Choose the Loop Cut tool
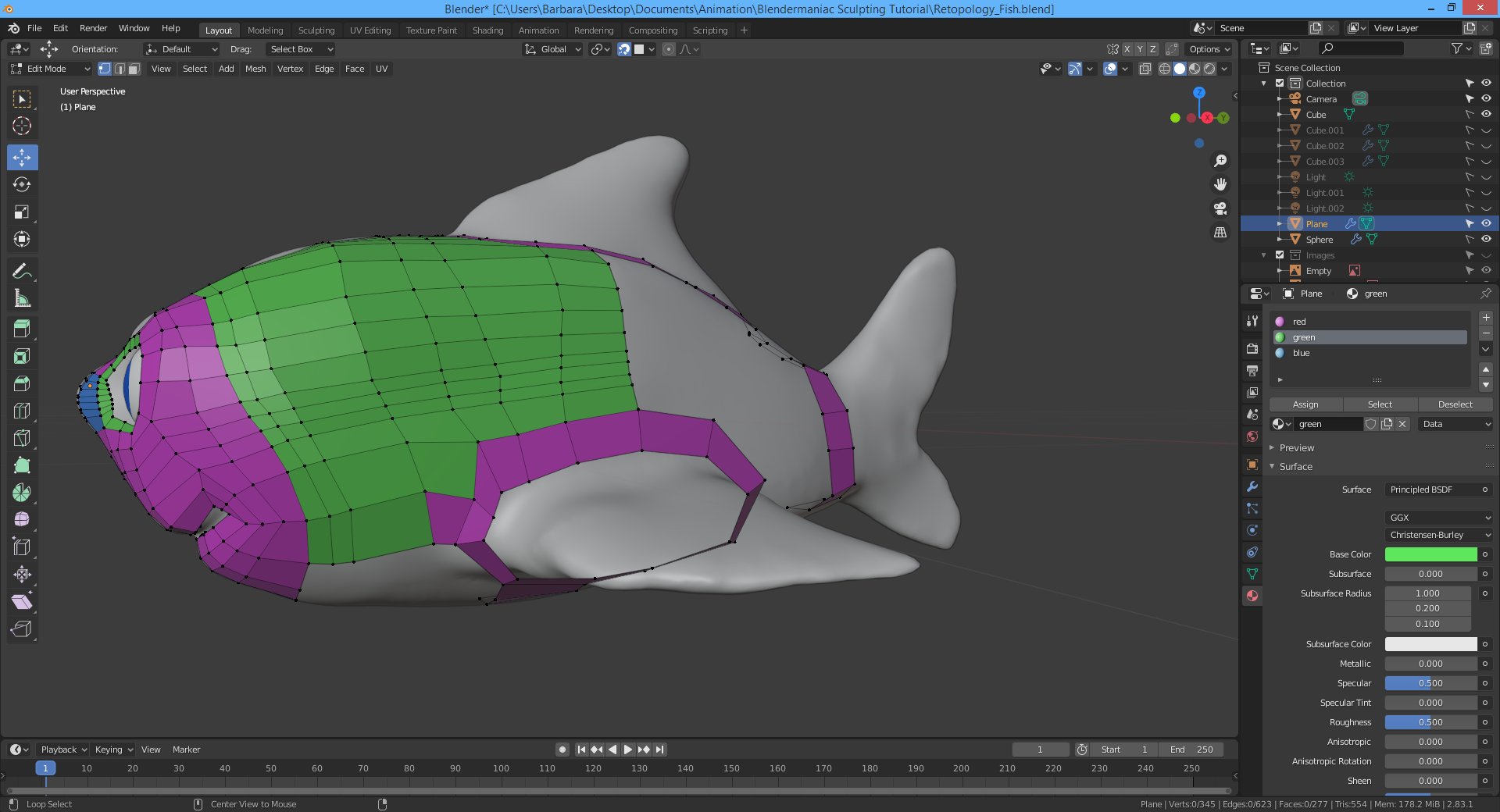This screenshot has width=1500, height=812. (x=22, y=411)
